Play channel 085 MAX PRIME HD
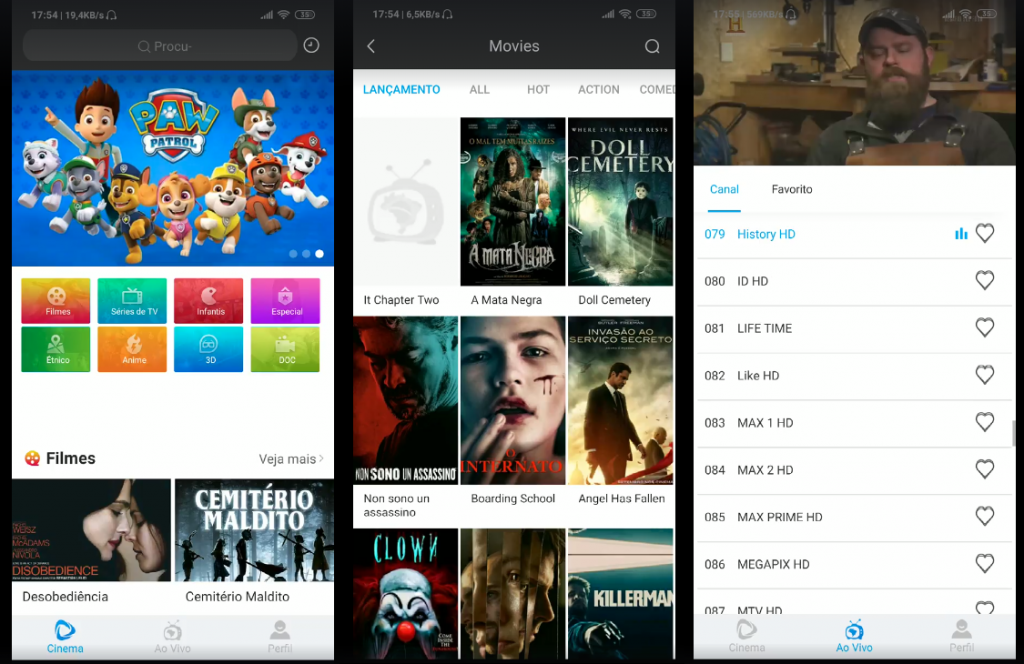This screenshot has height=664, width=1024. pos(854,517)
